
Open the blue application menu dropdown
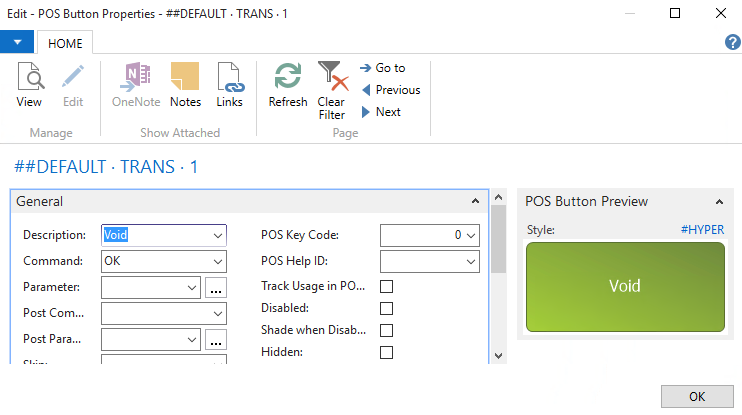pyautogui.click(x=17, y=42)
